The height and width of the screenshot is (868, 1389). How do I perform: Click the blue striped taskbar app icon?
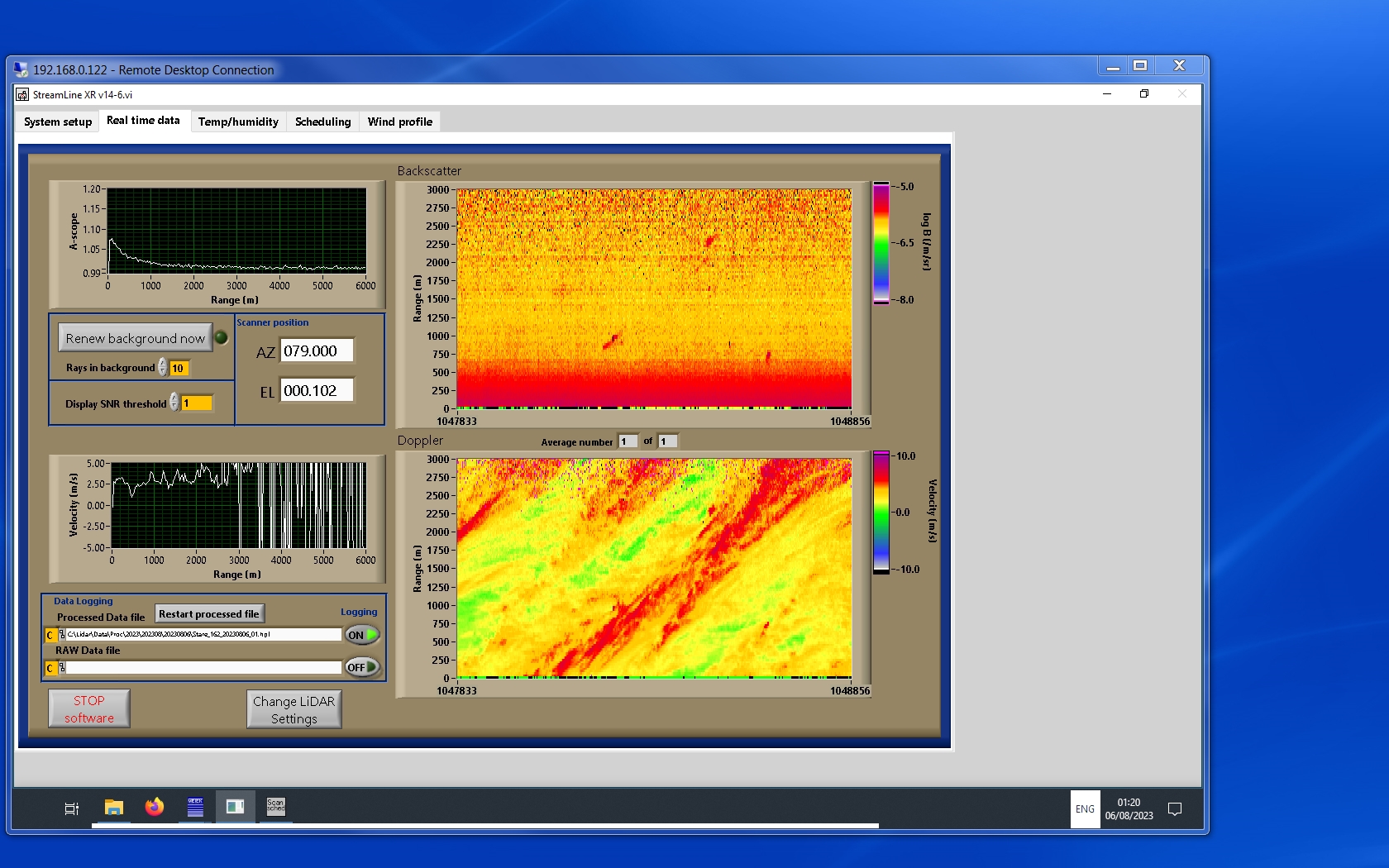195,807
